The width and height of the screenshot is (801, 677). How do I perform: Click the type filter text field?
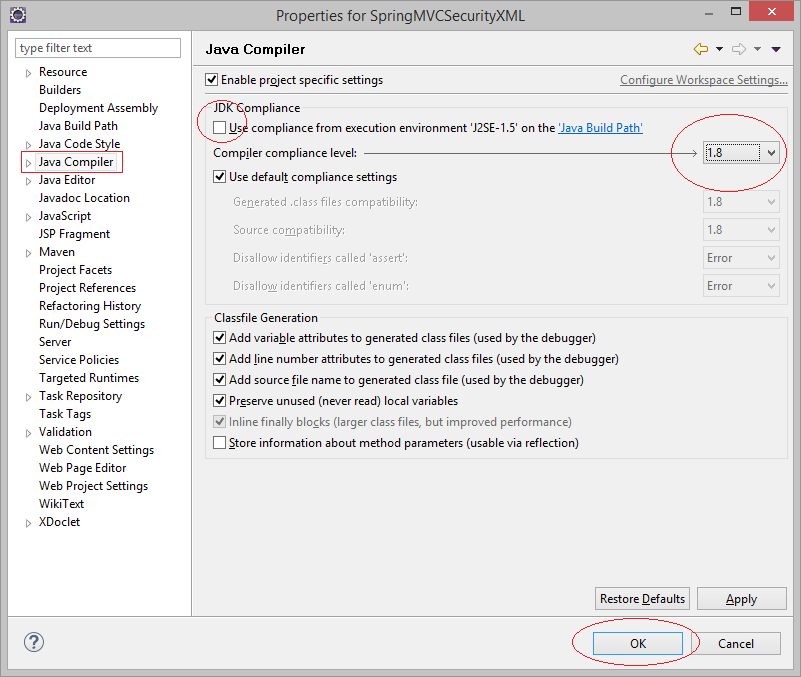coord(98,48)
